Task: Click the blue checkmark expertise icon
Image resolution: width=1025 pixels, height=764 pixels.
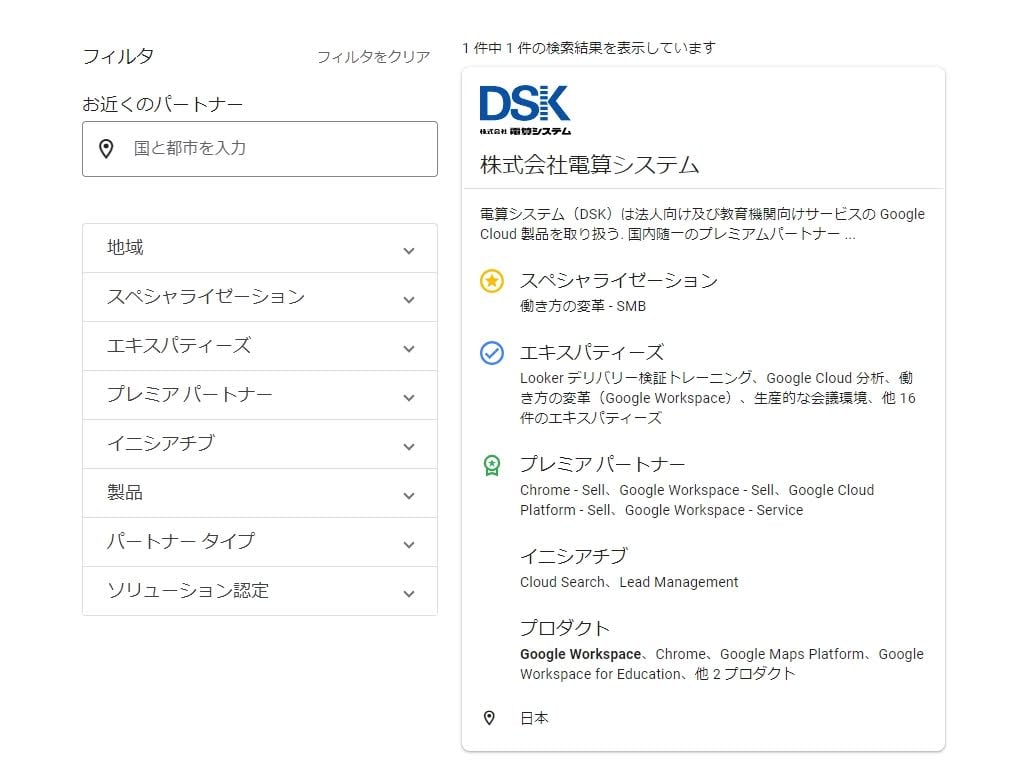Action: click(x=492, y=353)
